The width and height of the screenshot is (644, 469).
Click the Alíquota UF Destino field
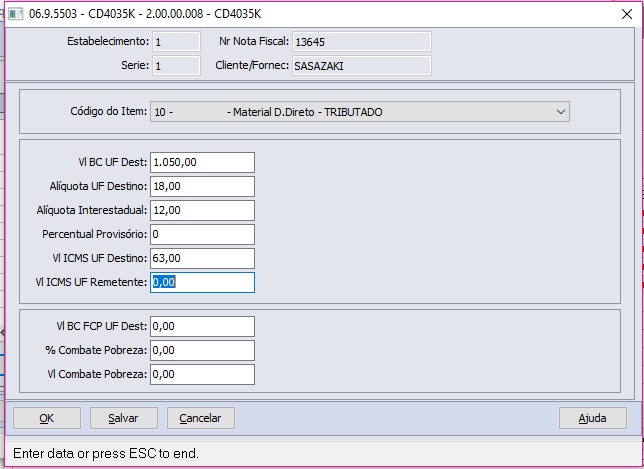[x=202, y=187]
